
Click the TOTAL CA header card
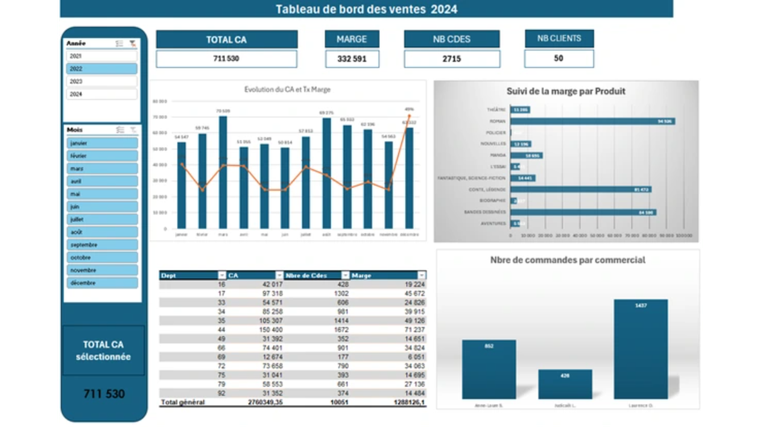[226, 39]
